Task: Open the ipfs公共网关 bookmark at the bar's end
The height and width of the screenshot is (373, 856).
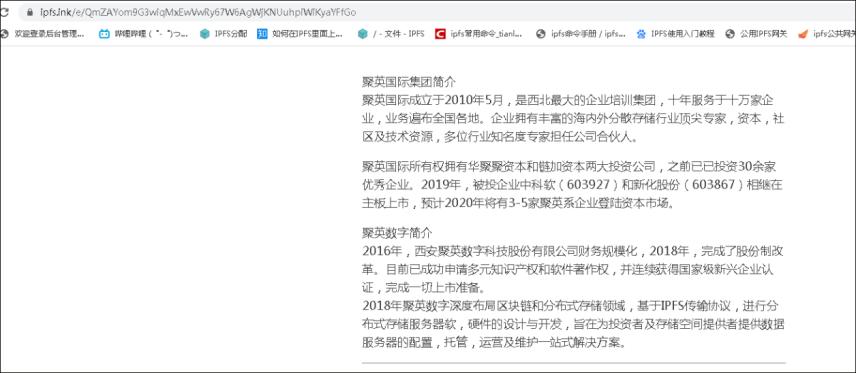Action: click(x=827, y=34)
